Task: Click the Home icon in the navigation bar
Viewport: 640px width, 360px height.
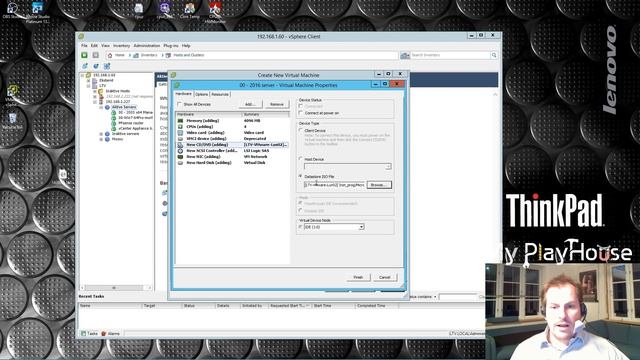Action: (x=110, y=55)
